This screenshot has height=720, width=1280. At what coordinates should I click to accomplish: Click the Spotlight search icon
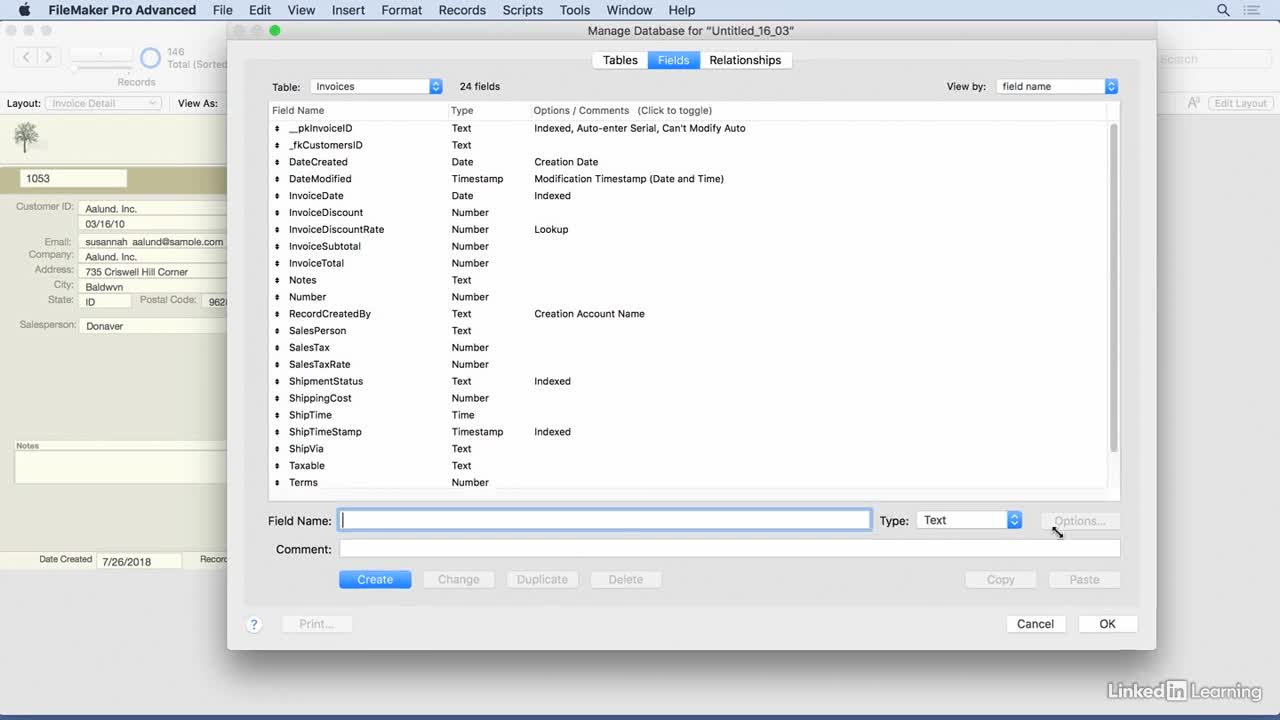pos(1223,10)
